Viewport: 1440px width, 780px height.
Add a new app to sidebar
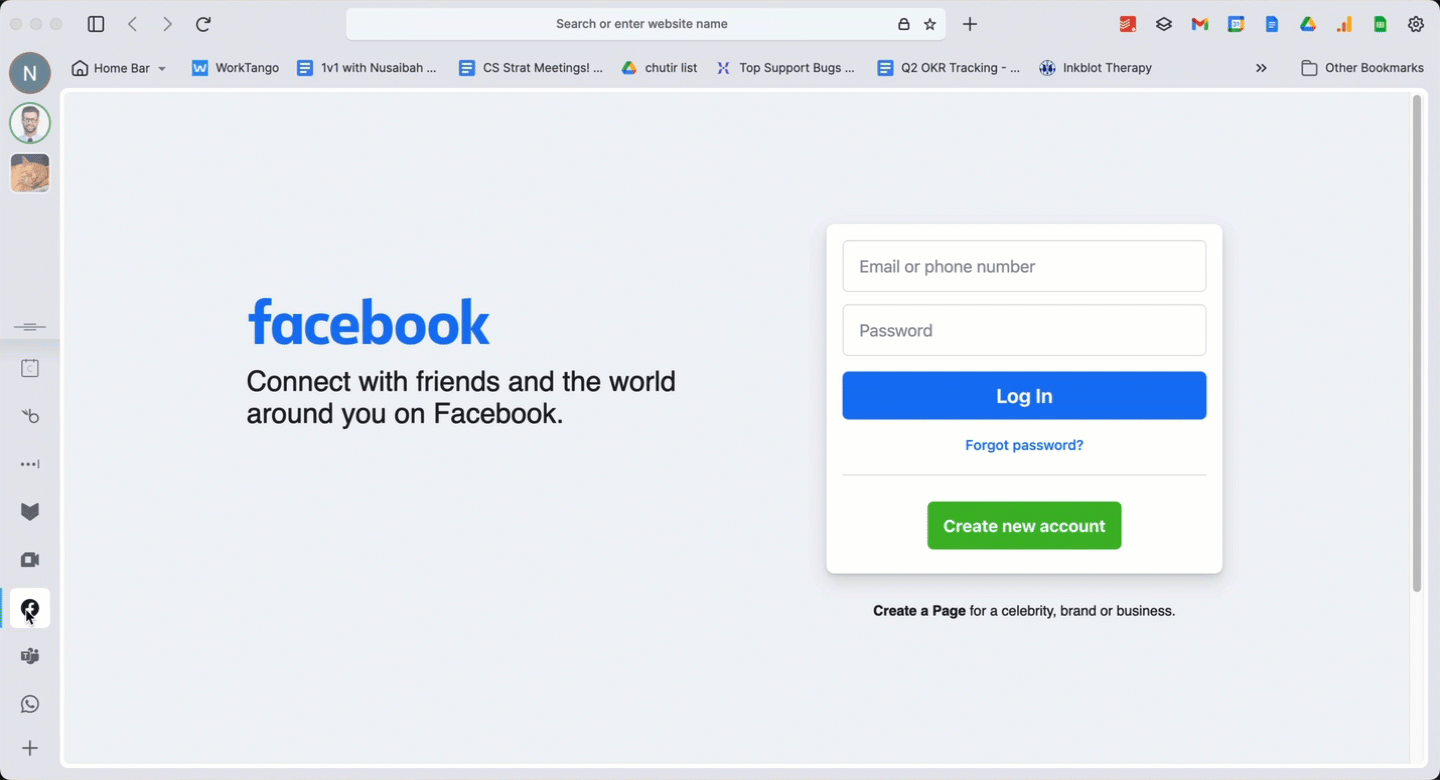30,748
